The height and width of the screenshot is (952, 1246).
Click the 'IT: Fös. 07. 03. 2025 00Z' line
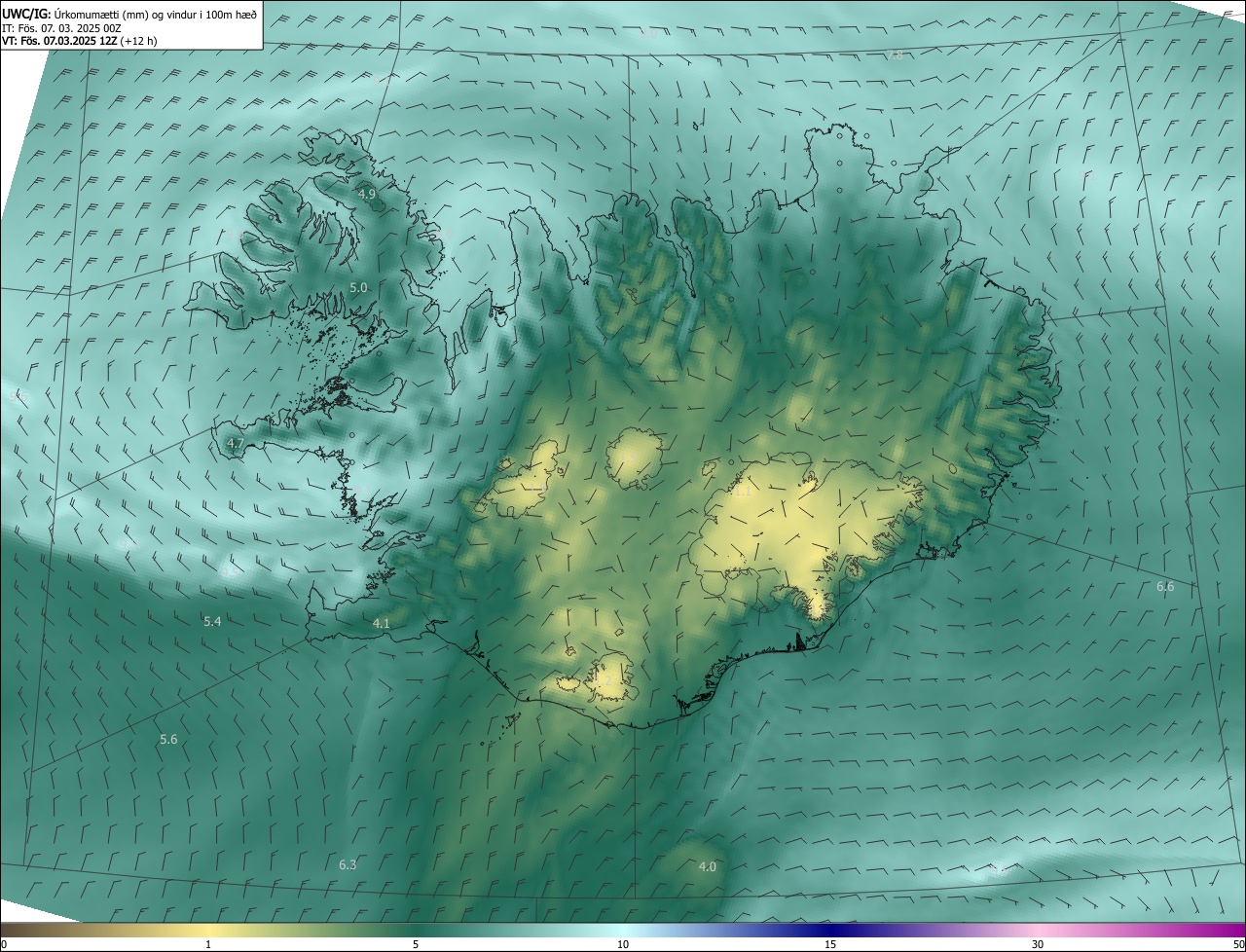pos(62,28)
